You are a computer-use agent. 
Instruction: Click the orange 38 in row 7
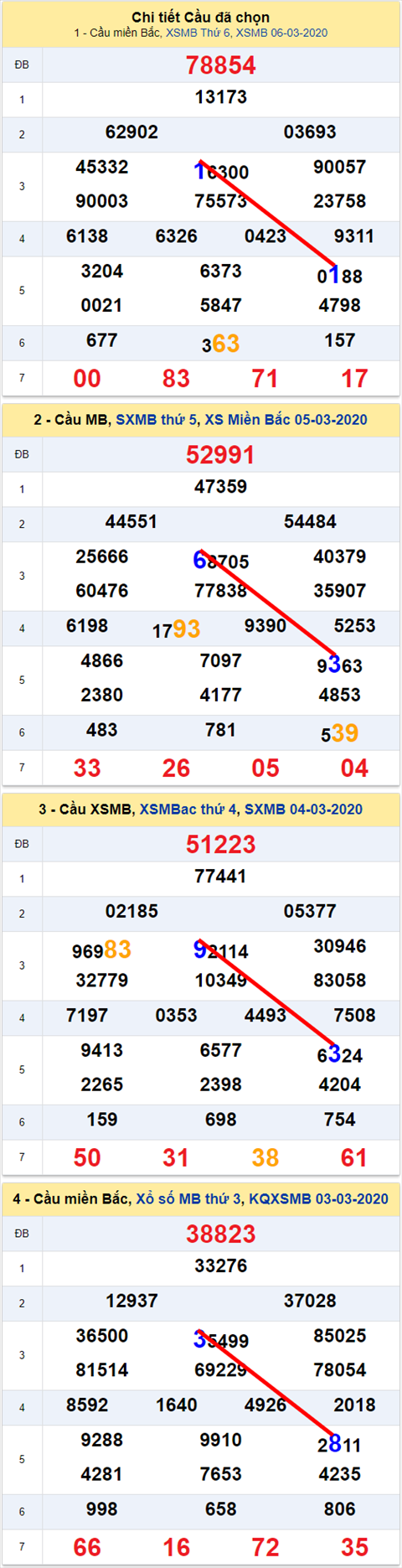point(265,1157)
